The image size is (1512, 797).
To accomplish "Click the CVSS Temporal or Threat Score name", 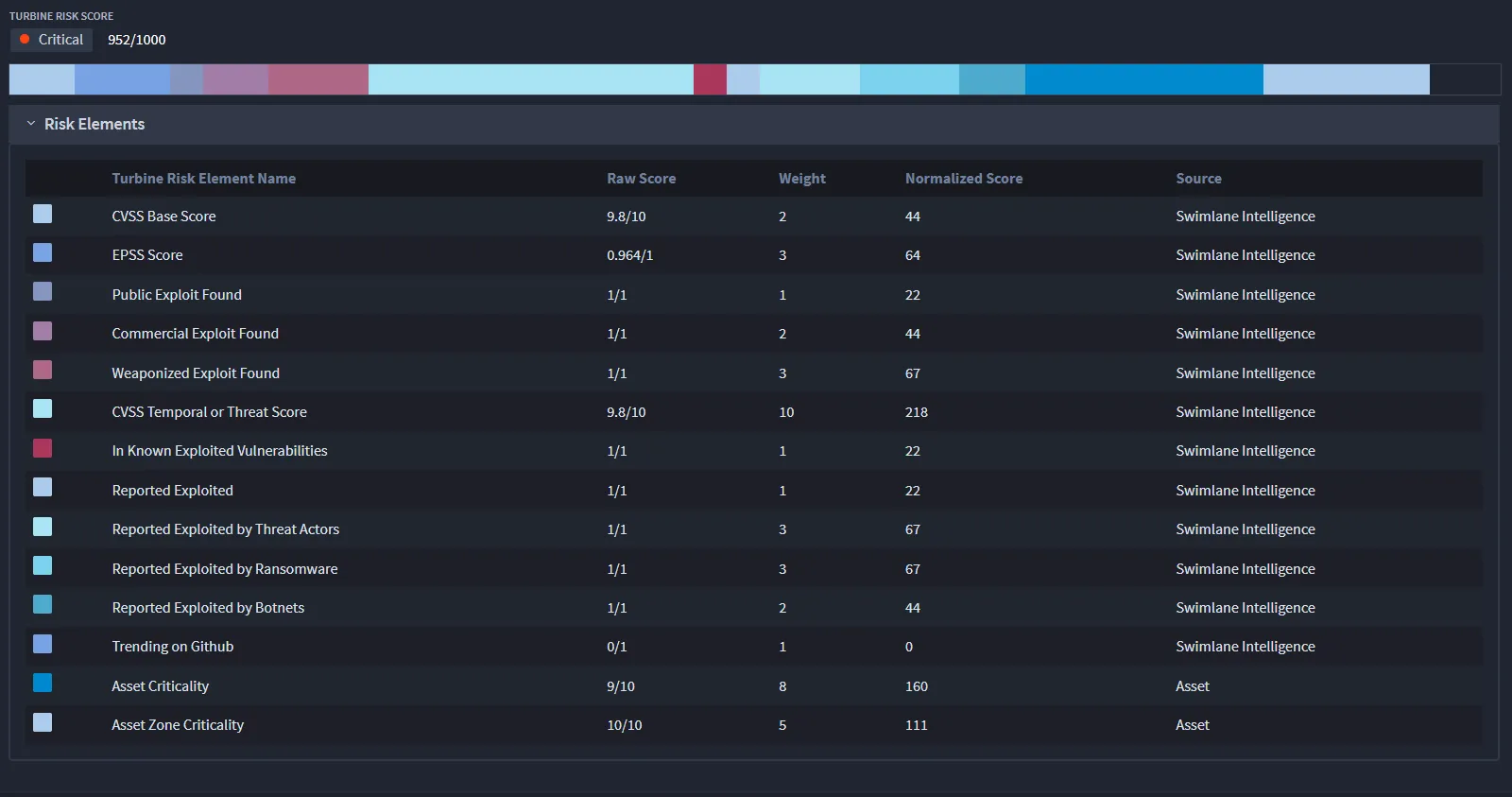I will (x=210, y=412).
